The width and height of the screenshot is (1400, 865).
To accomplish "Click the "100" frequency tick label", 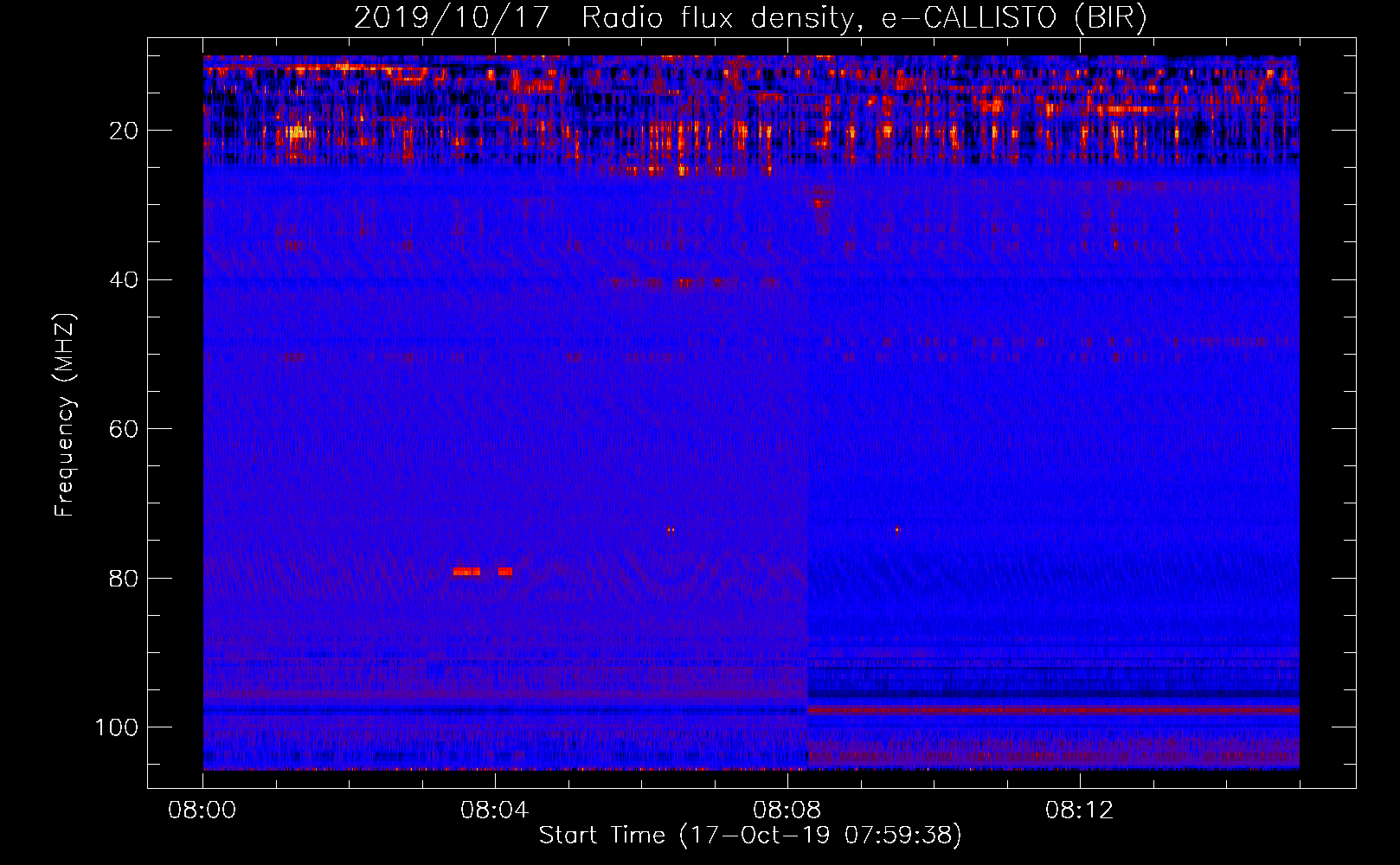I will tap(117, 727).
